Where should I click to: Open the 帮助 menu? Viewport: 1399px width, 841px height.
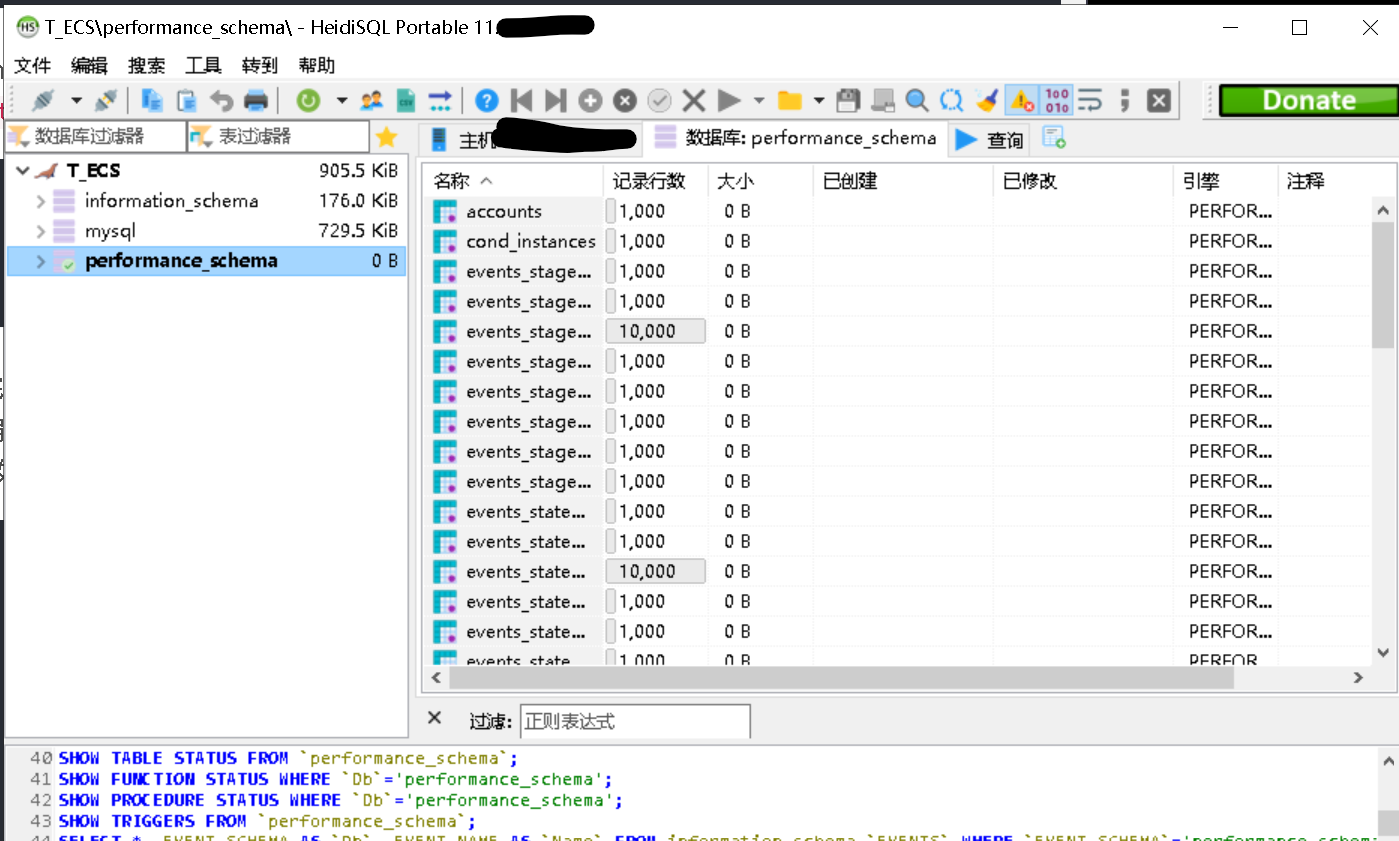(x=317, y=65)
